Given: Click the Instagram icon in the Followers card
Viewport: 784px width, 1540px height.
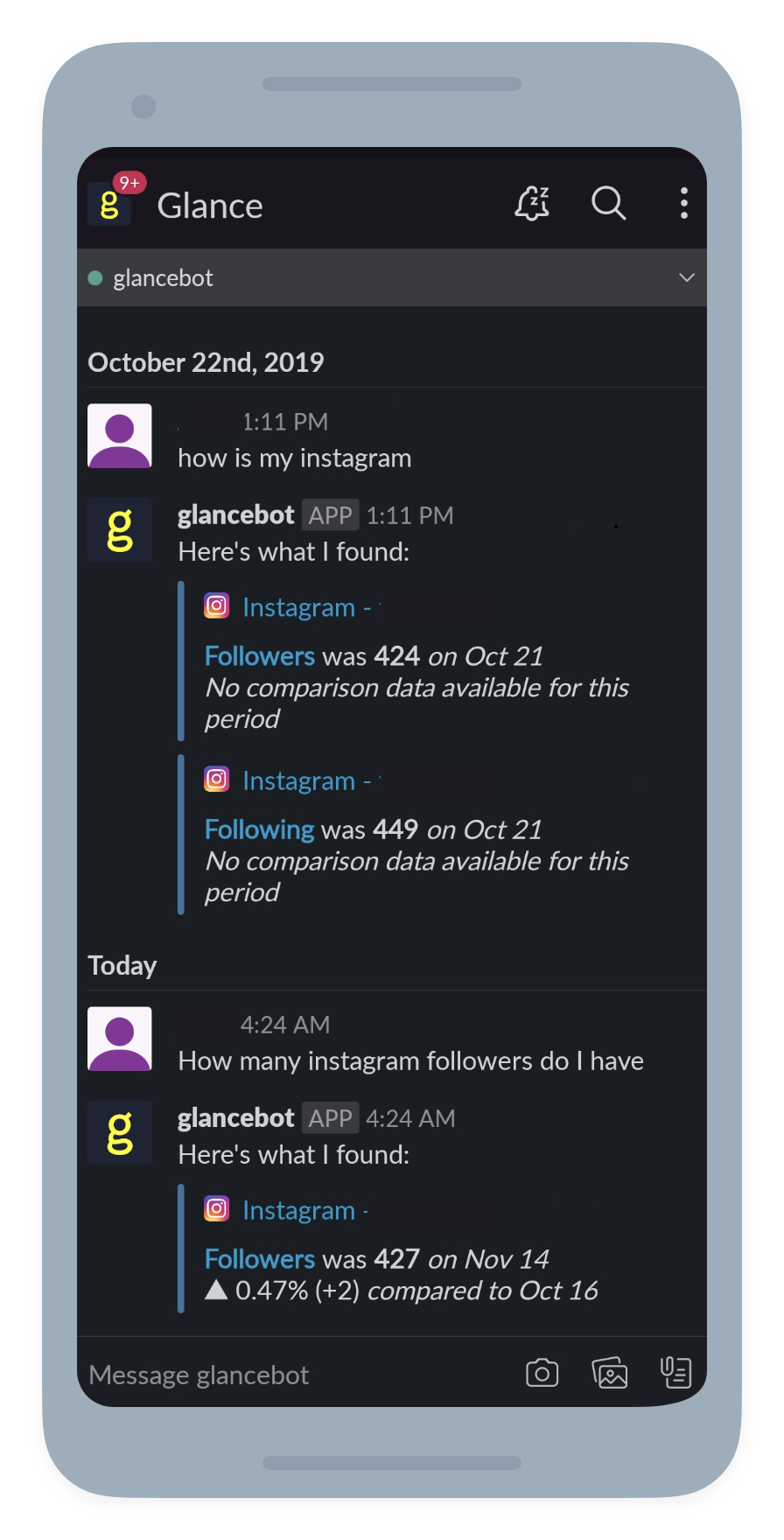Looking at the screenshot, I should (x=215, y=605).
